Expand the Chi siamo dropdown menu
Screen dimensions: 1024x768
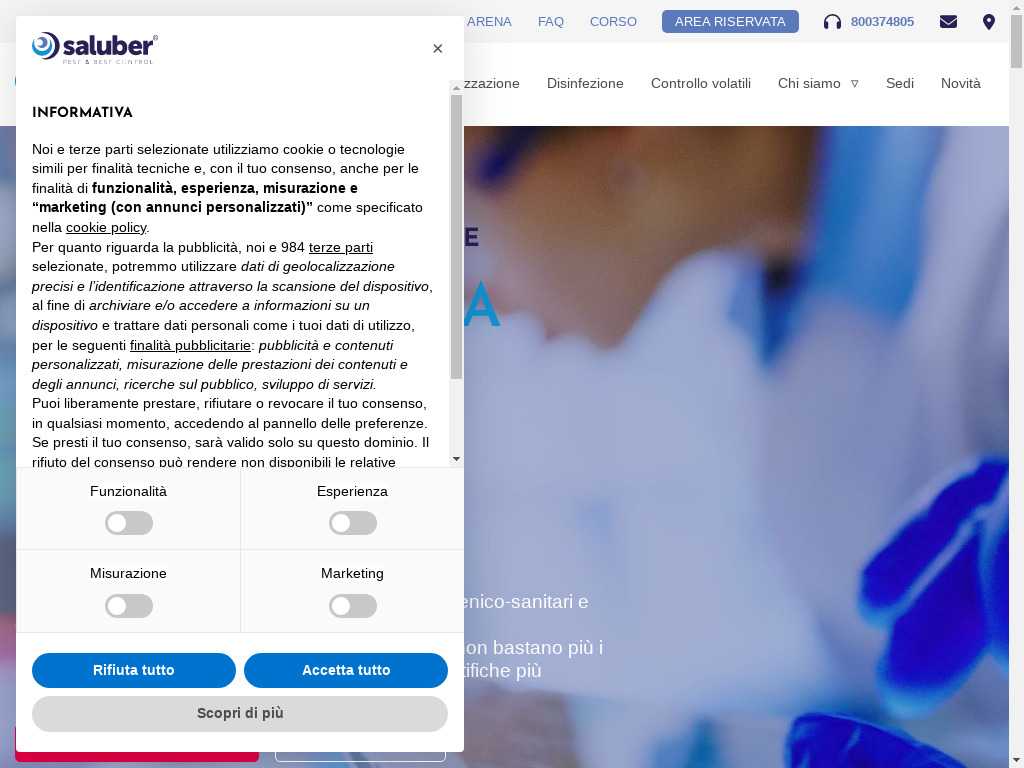(x=818, y=84)
